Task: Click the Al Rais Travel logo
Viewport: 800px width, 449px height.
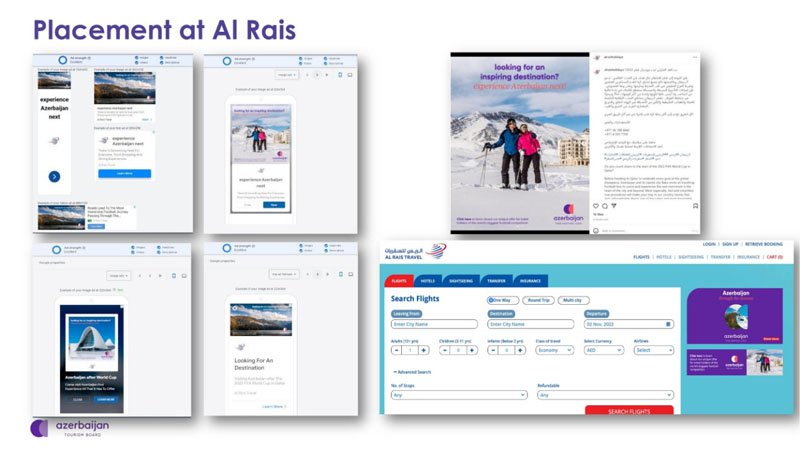Action: click(414, 251)
